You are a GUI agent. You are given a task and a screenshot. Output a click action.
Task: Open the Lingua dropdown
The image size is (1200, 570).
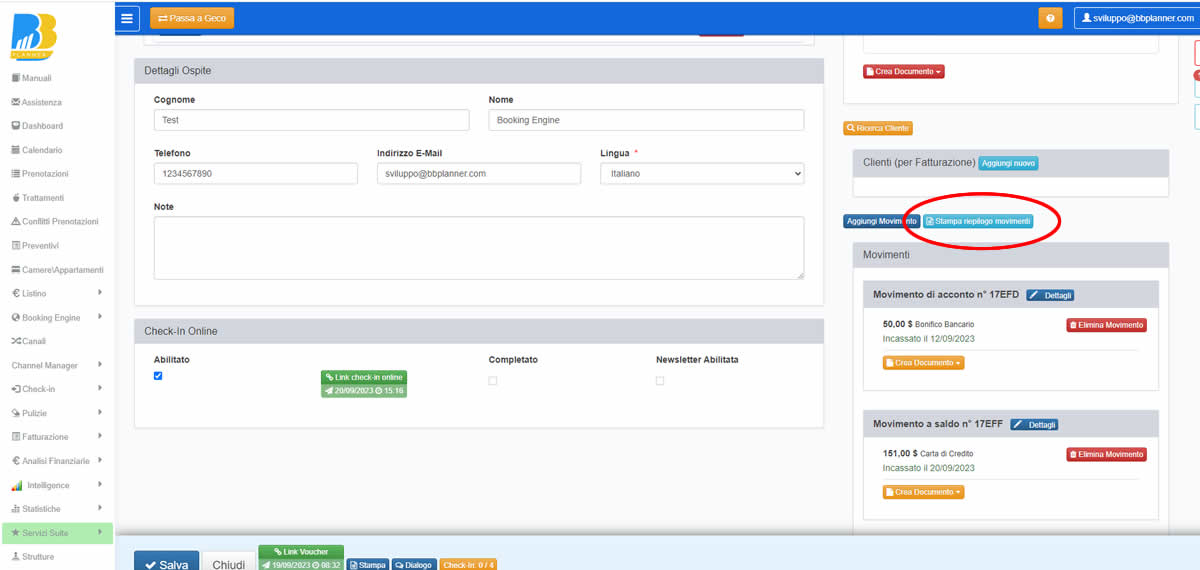tap(701, 174)
